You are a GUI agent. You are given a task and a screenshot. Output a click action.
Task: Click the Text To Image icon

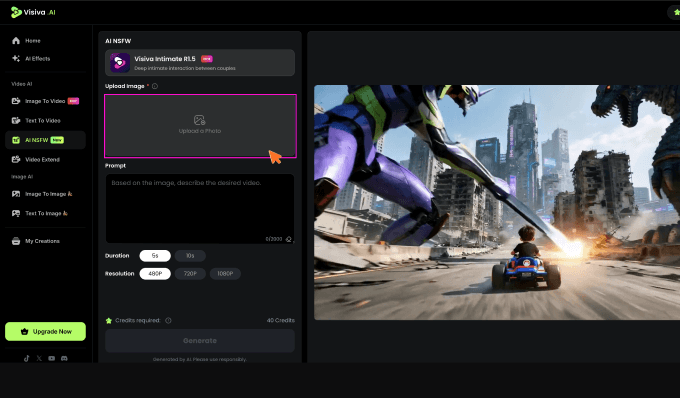point(16,213)
